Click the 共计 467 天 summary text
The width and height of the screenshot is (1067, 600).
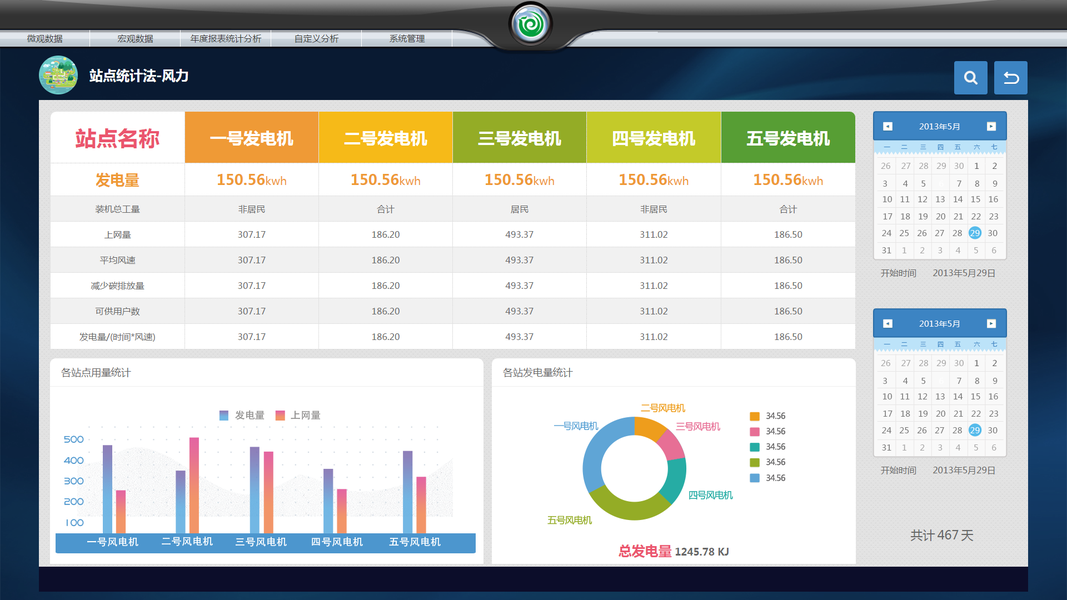(942, 535)
